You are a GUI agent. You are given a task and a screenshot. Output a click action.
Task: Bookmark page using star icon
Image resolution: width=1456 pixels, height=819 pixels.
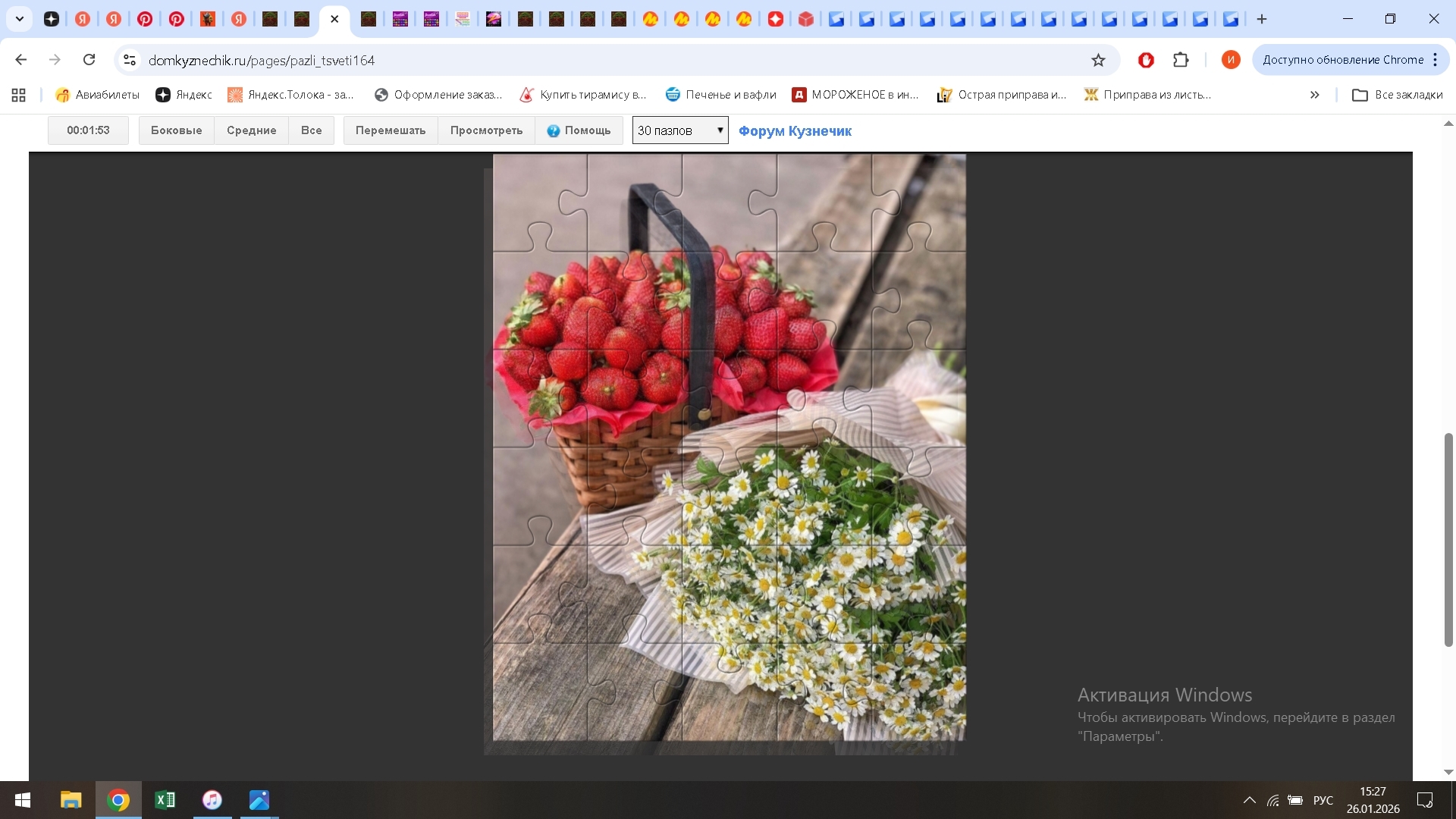1098,60
